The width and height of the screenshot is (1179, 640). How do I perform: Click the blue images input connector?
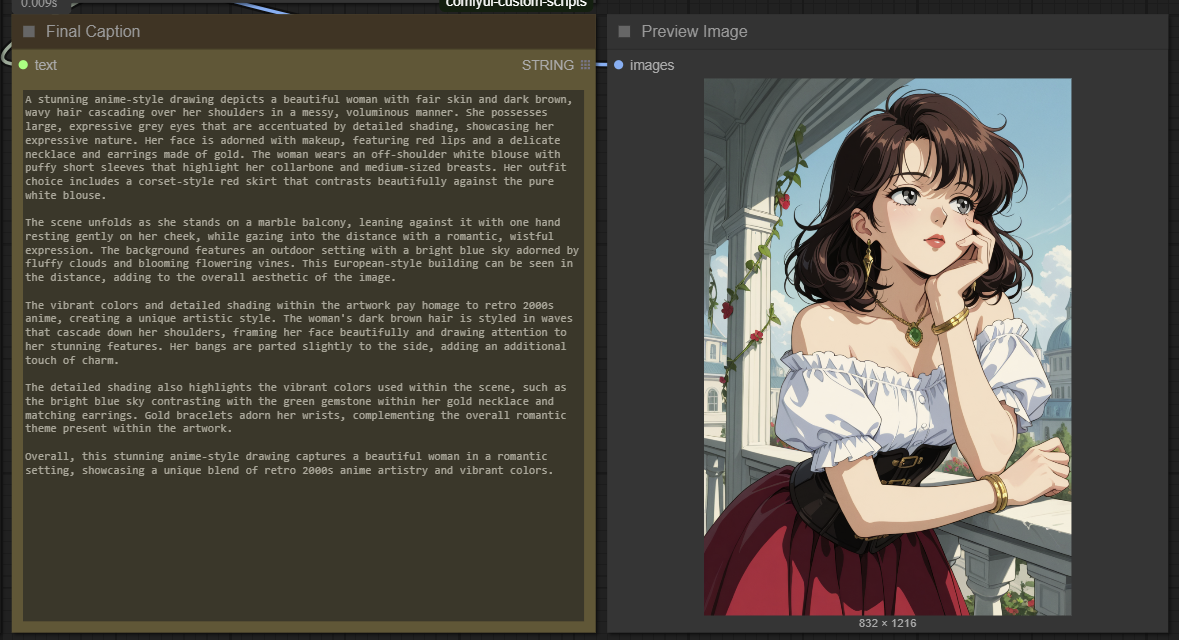(618, 65)
